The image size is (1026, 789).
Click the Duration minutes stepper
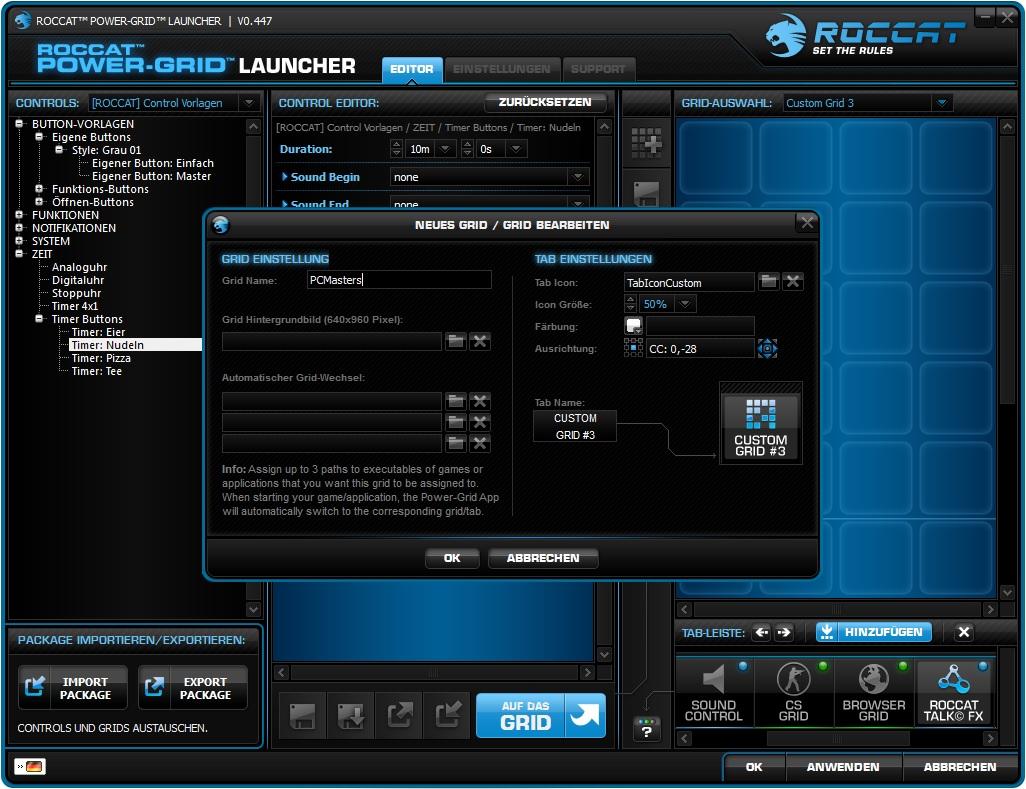tap(397, 149)
